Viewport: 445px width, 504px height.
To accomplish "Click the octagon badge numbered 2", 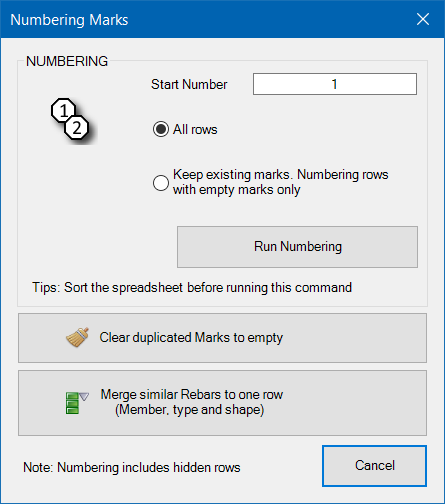I will point(77,128).
